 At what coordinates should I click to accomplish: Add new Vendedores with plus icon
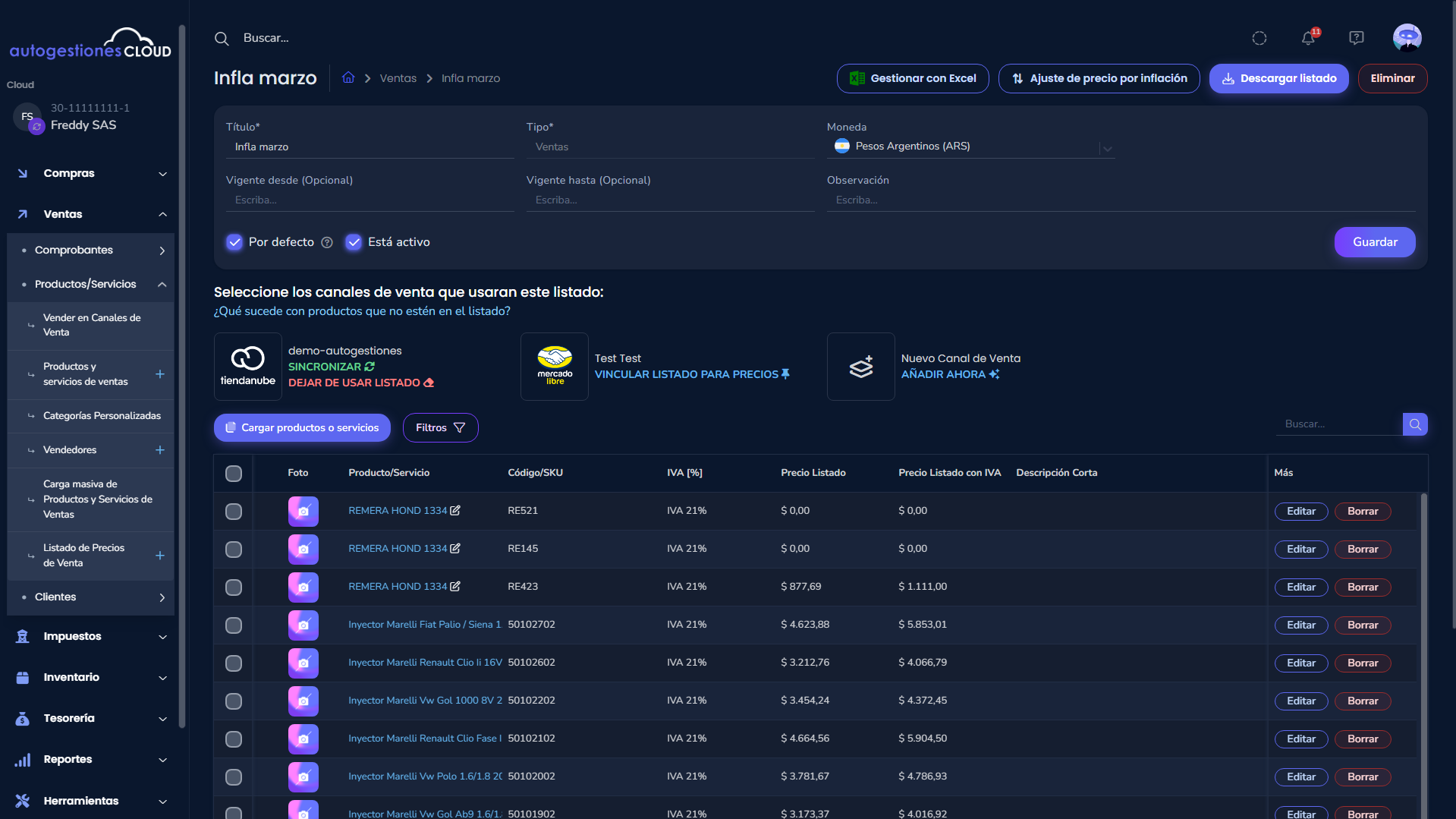(x=160, y=450)
